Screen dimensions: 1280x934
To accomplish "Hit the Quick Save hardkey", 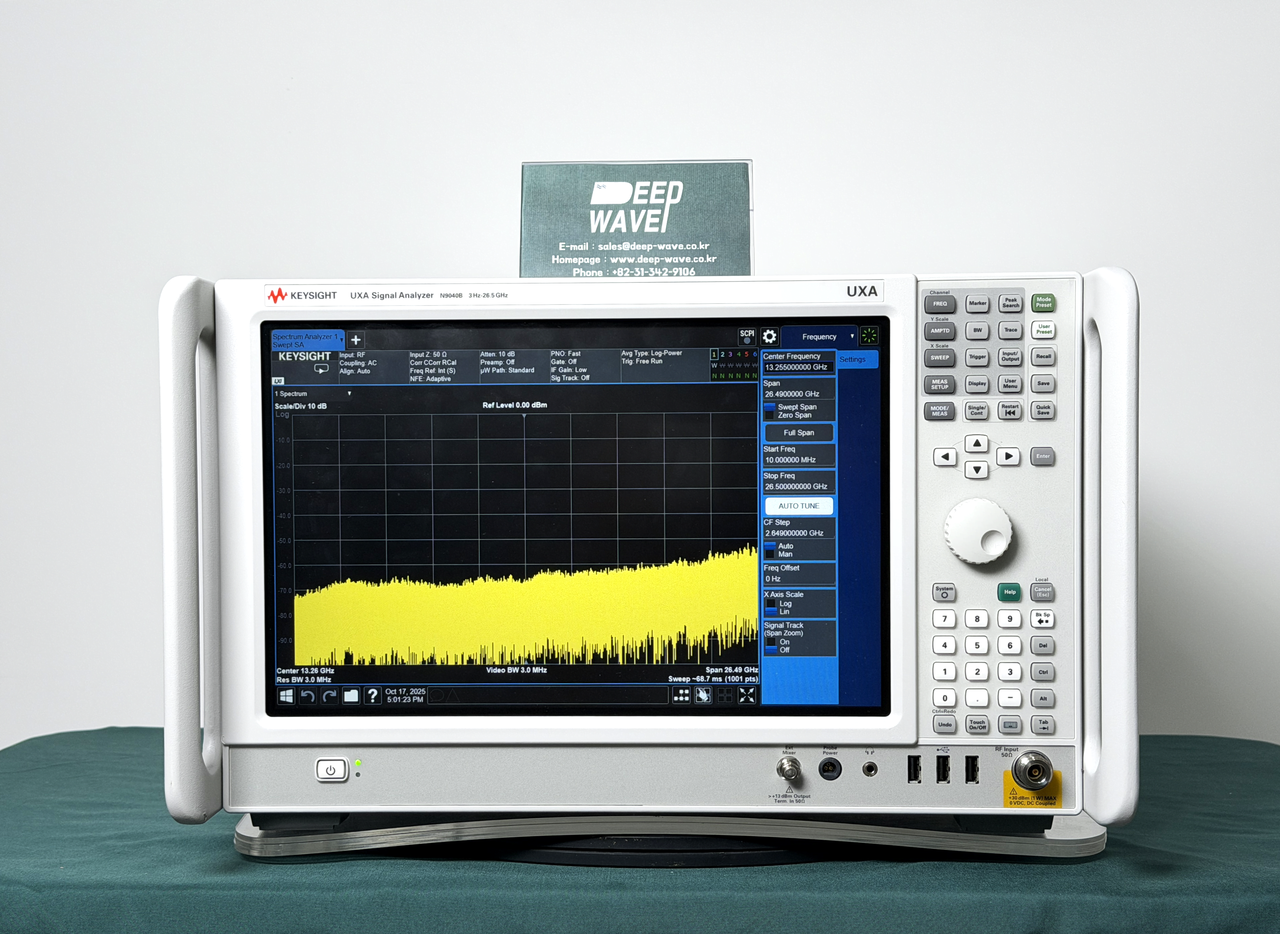I will coord(1043,410).
